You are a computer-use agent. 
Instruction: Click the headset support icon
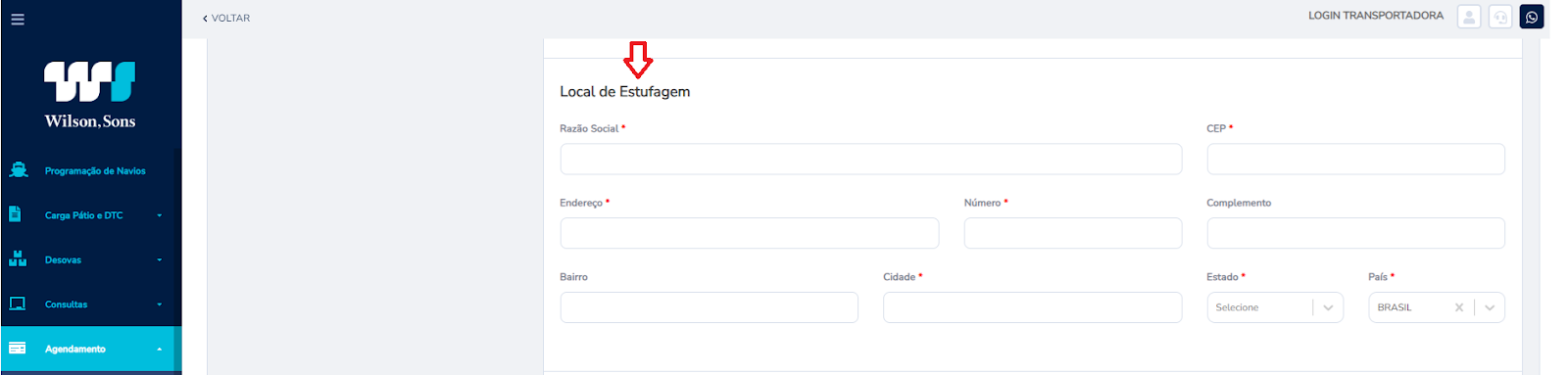[1500, 17]
